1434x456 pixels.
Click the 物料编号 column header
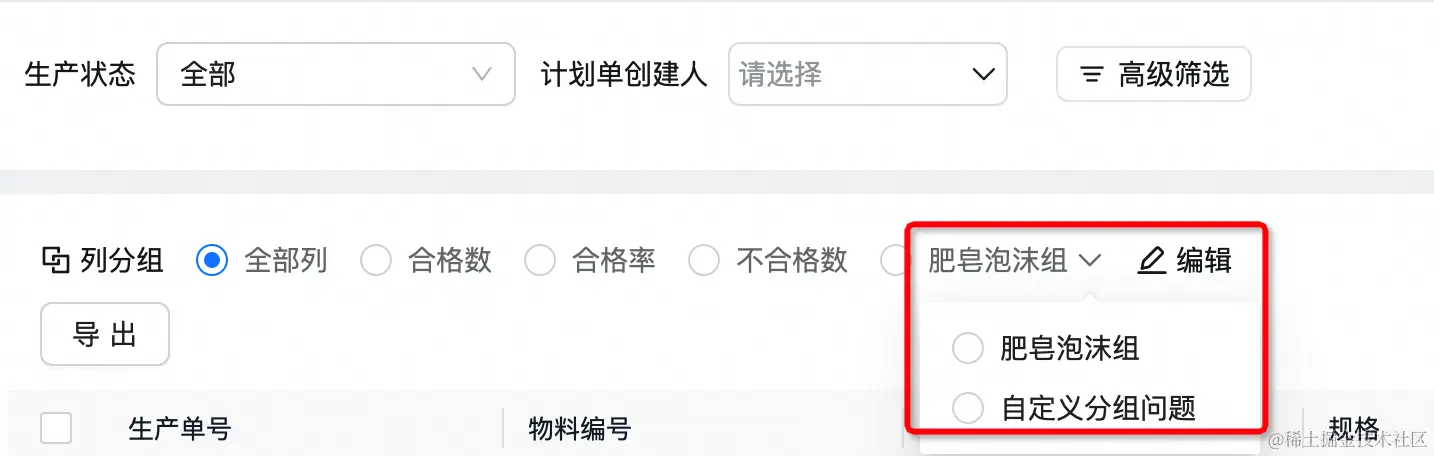pyautogui.click(x=580, y=430)
